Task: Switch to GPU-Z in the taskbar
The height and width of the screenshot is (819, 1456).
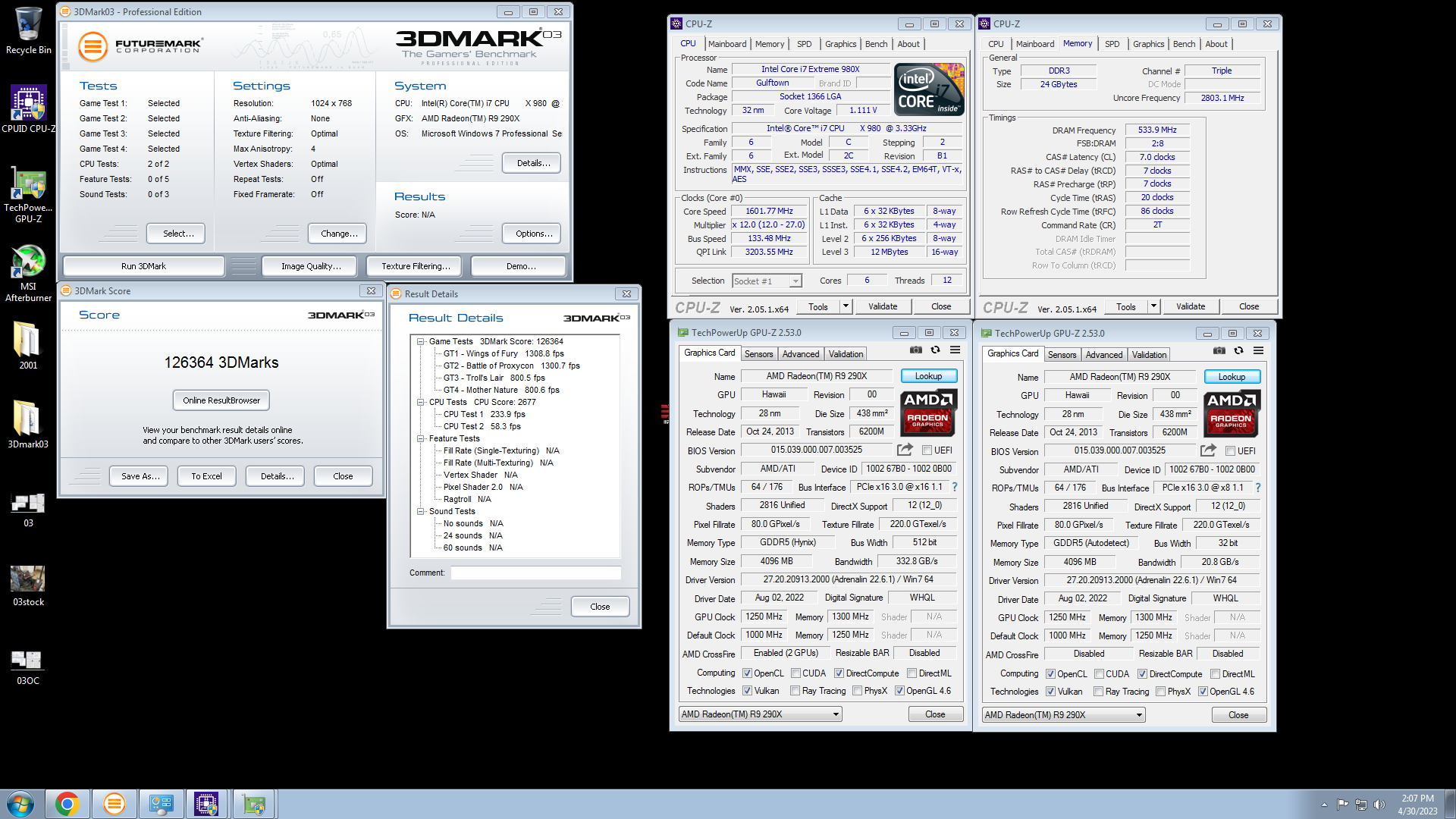Action: tap(253, 804)
